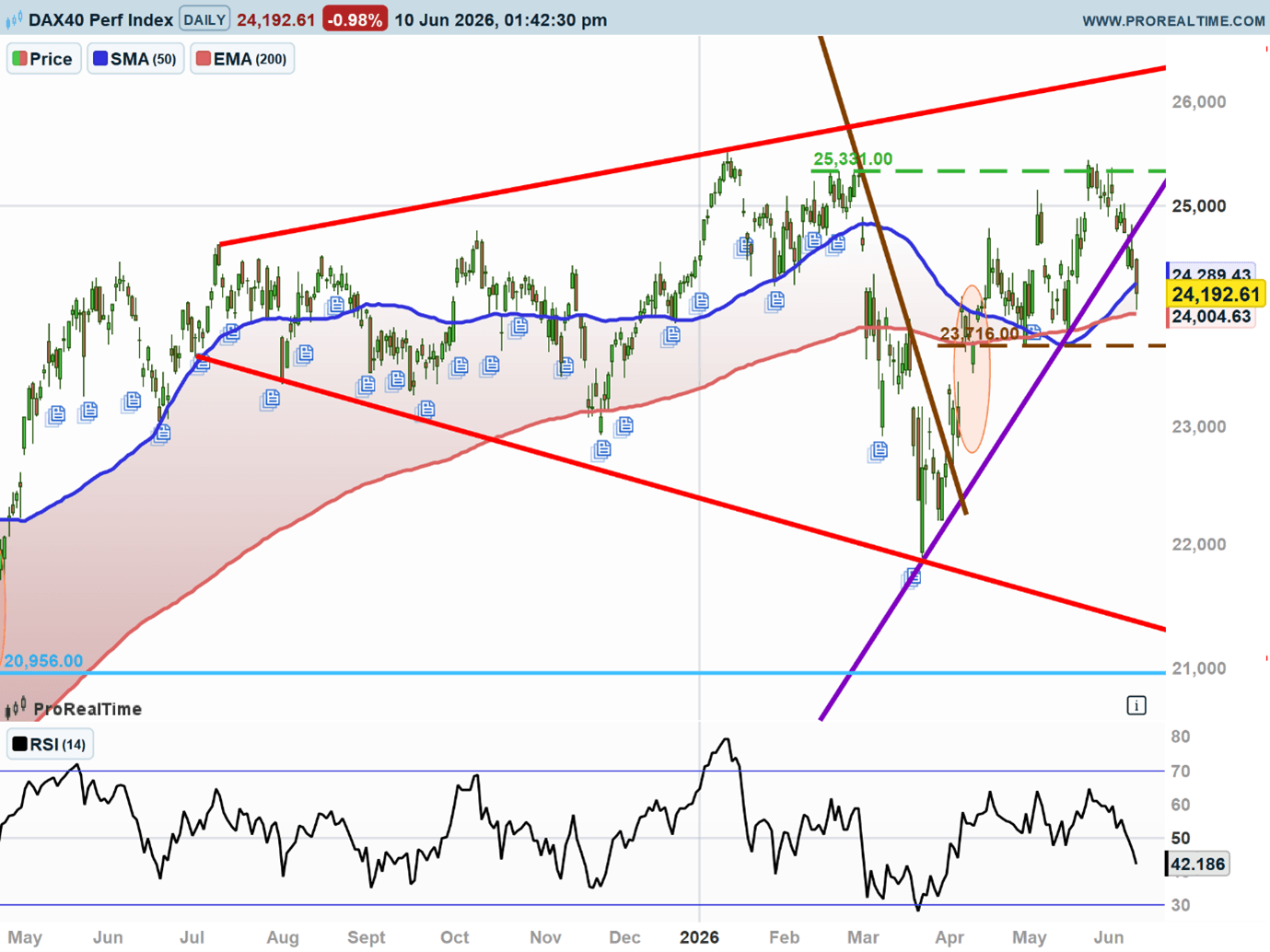Click the Dec label on time axis
The image size is (1270, 952).
pos(624,937)
